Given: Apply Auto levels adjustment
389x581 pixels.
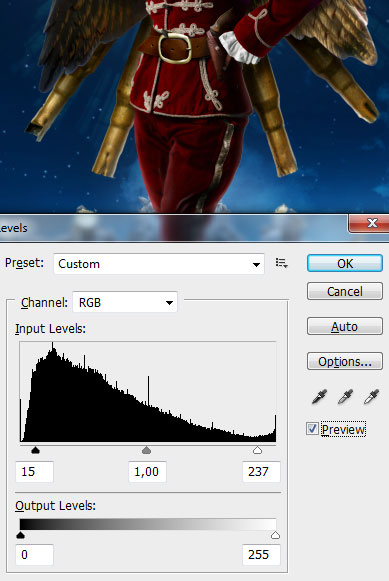Looking at the screenshot, I should tap(345, 326).
